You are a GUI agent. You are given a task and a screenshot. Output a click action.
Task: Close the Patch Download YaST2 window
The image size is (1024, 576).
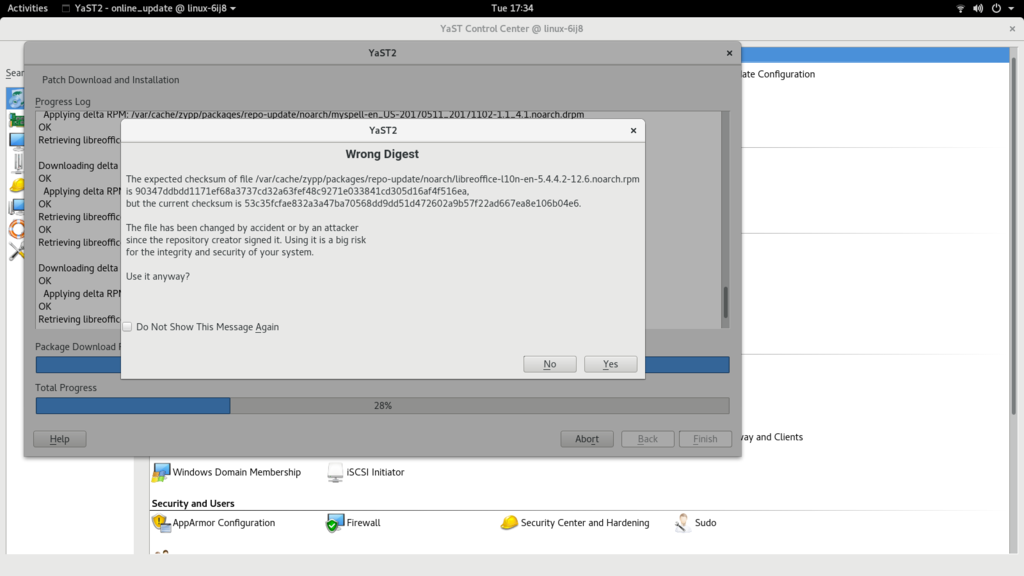coord(729,53)
